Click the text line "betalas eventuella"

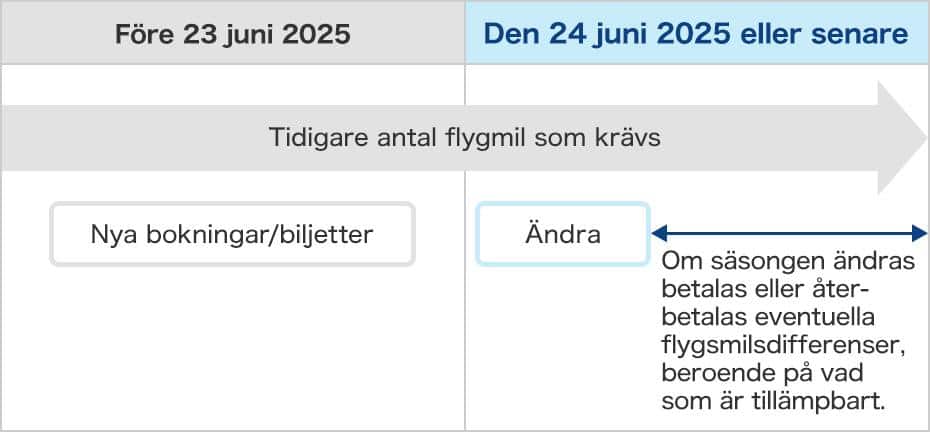point(769,318)
